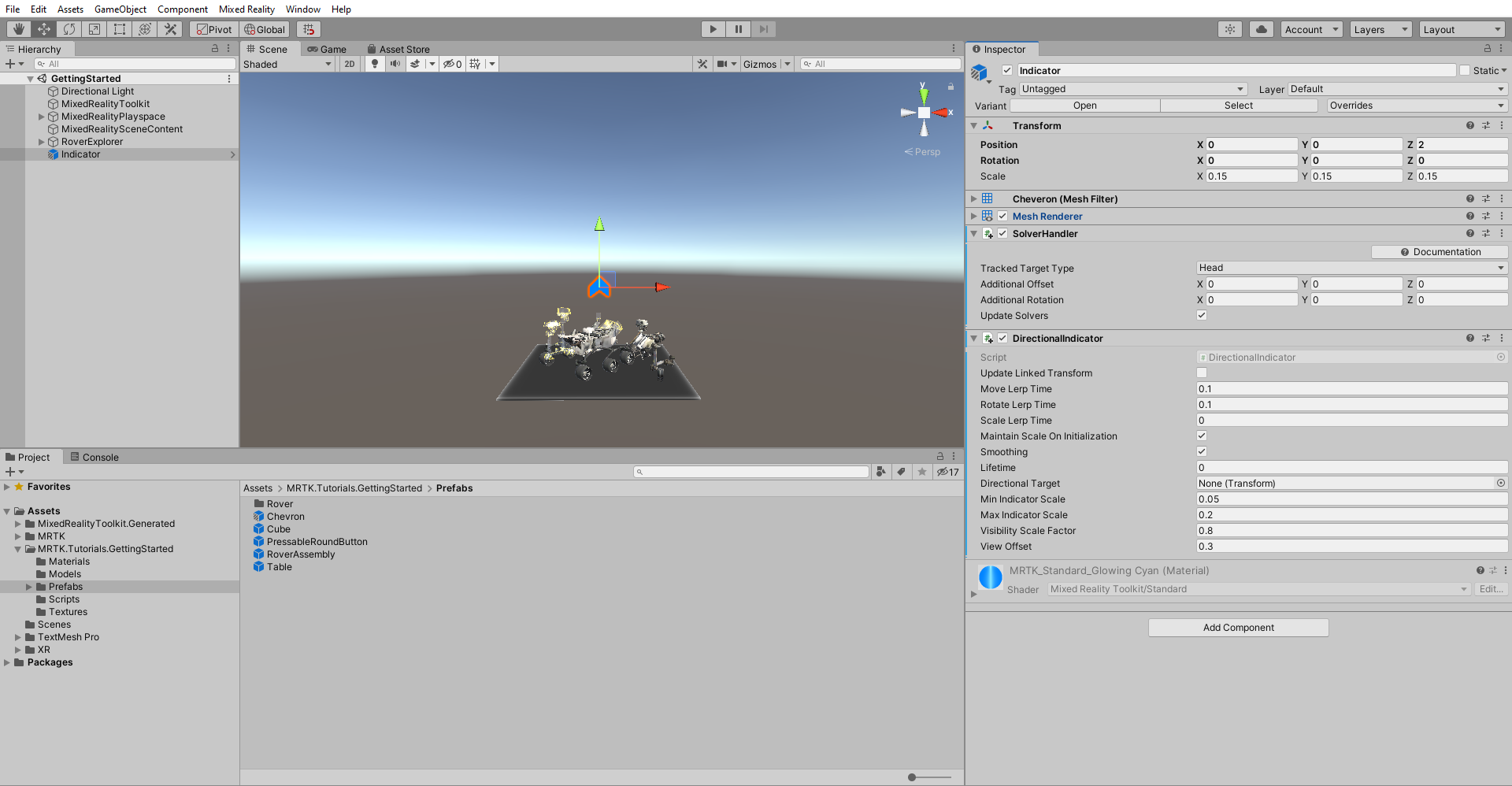Open Unity Cloud services via the cloud icon
The image size is (1512, 786).
pyautogui.click(x=1261, y=29)
